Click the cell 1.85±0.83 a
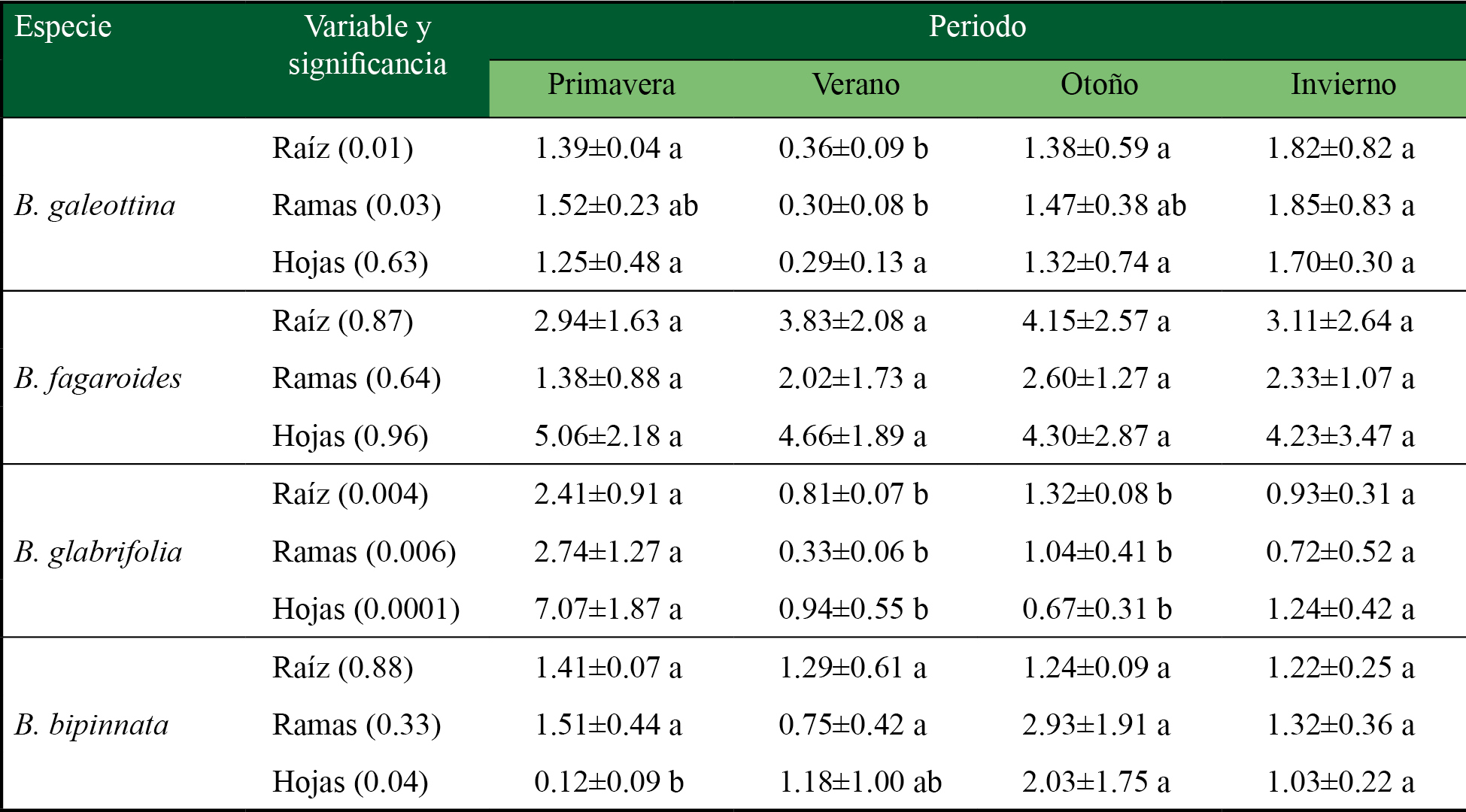The width and height of the screenshot is (1466, 812). 1340,205
